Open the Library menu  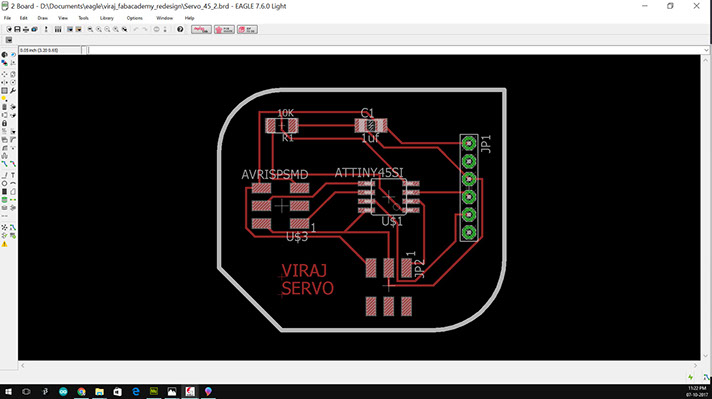click(x=107, y=18)
